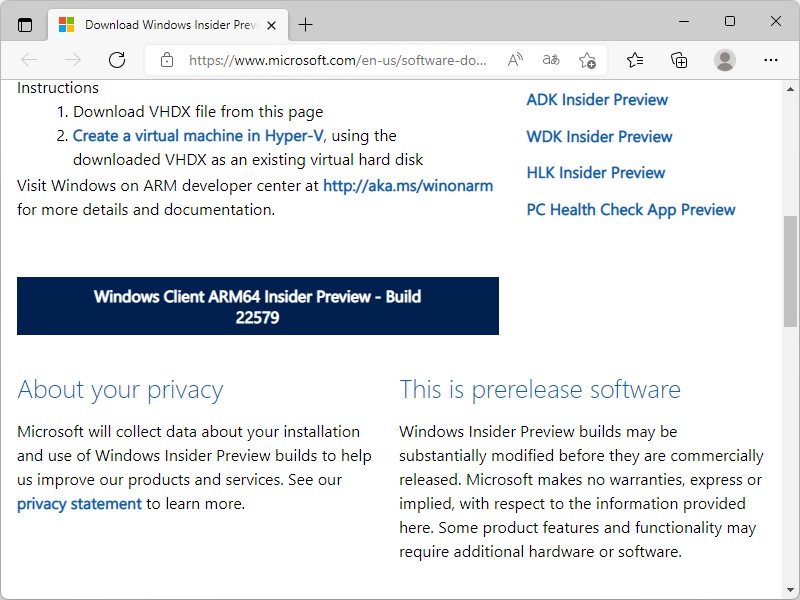Open the Favorites list
800x600 pixels.
[635, 60]
